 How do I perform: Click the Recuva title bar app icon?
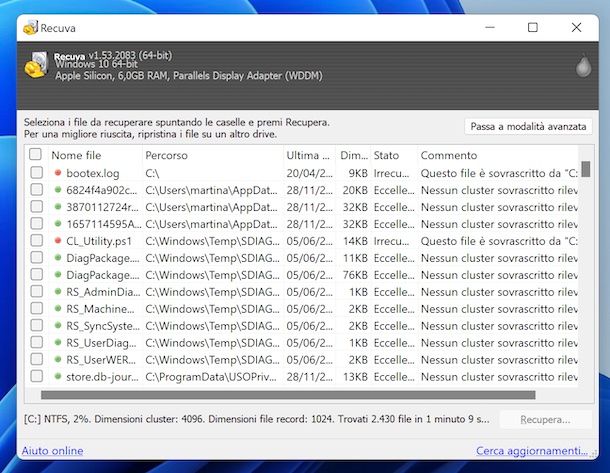point(30,28)
